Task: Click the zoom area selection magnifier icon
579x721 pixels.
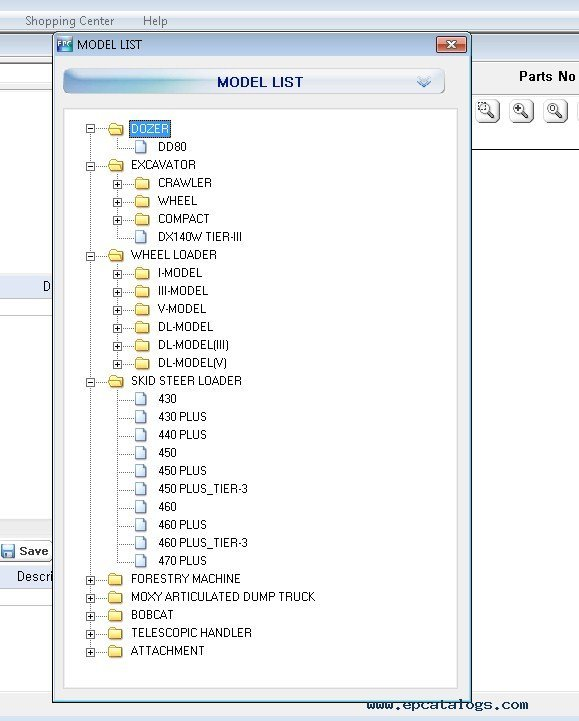Action: tap(487, 111)
